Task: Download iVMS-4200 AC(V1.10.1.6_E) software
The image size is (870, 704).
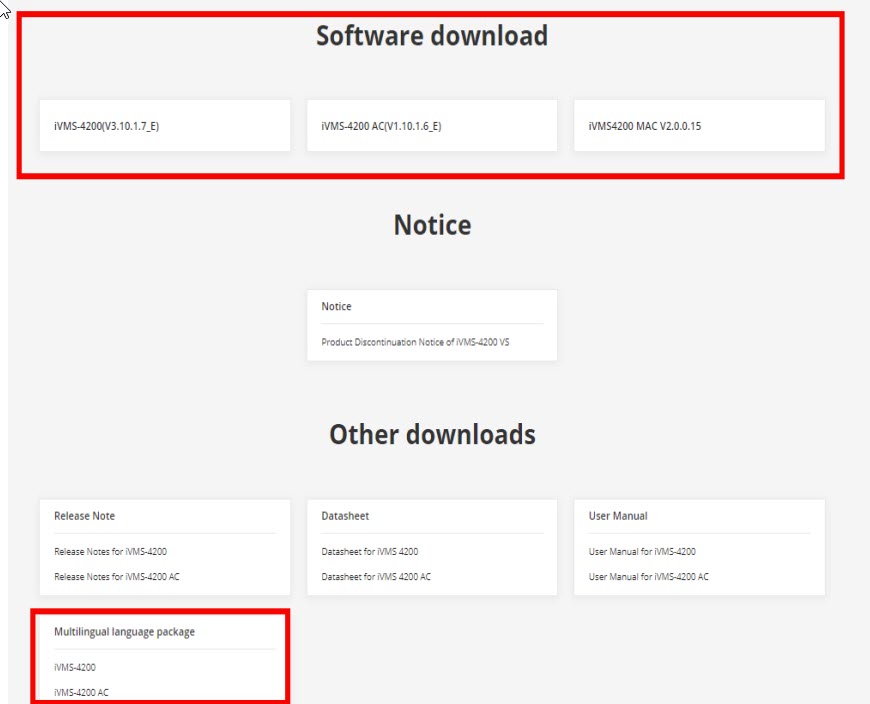Action: pos(381,126)
